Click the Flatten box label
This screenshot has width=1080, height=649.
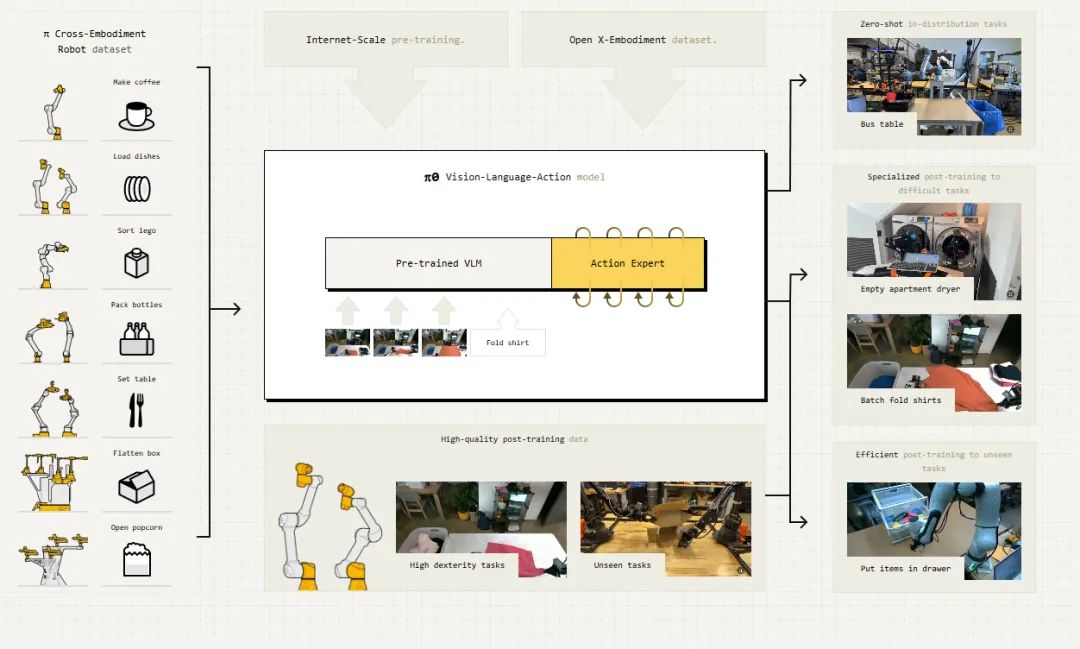[x=136, y=453]
